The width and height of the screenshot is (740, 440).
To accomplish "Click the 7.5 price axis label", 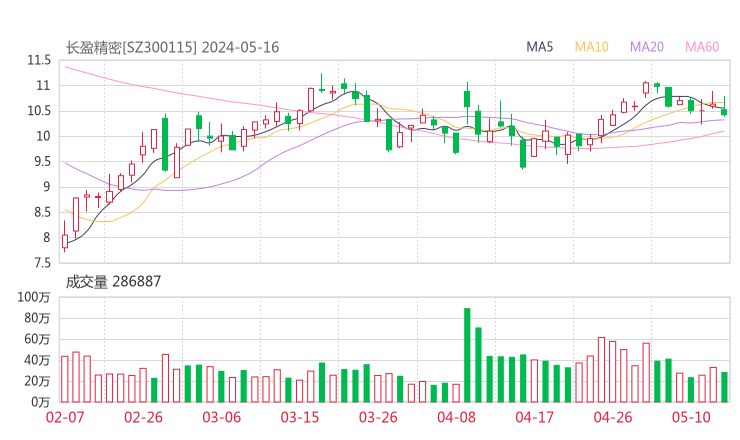I will (42, 263).
